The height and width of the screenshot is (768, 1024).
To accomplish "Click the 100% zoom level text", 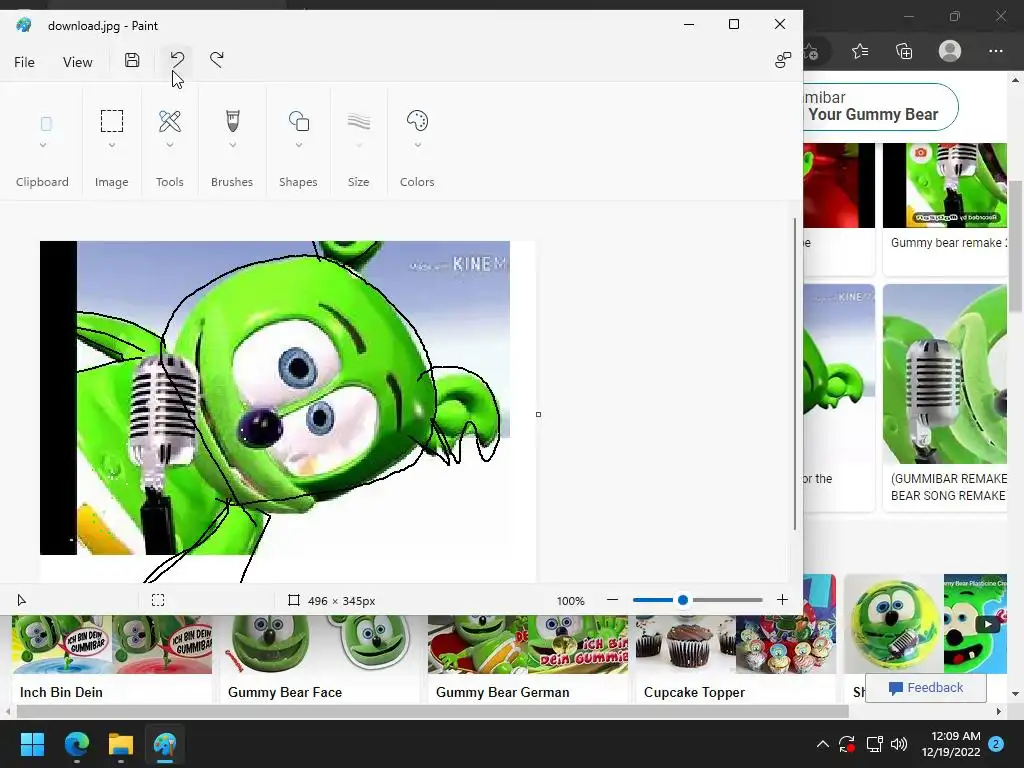I will tap(570, 601).
